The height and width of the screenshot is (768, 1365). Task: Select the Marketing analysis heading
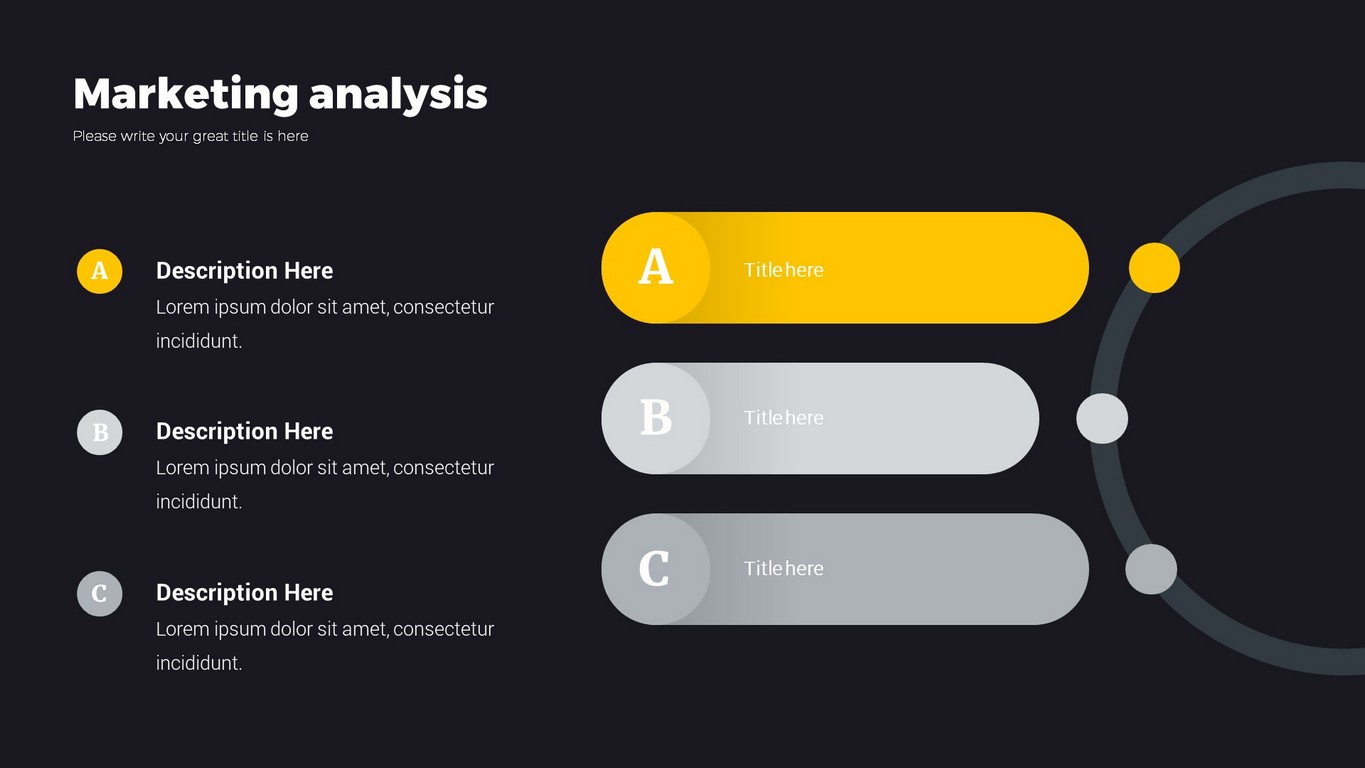pyautogui.click(x=280, y=94)
